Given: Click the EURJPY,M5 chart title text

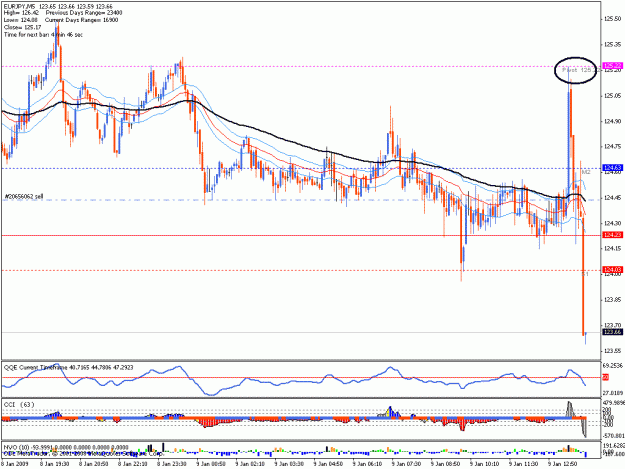Looking at the screenshot, I should click(x=58, y=6).
